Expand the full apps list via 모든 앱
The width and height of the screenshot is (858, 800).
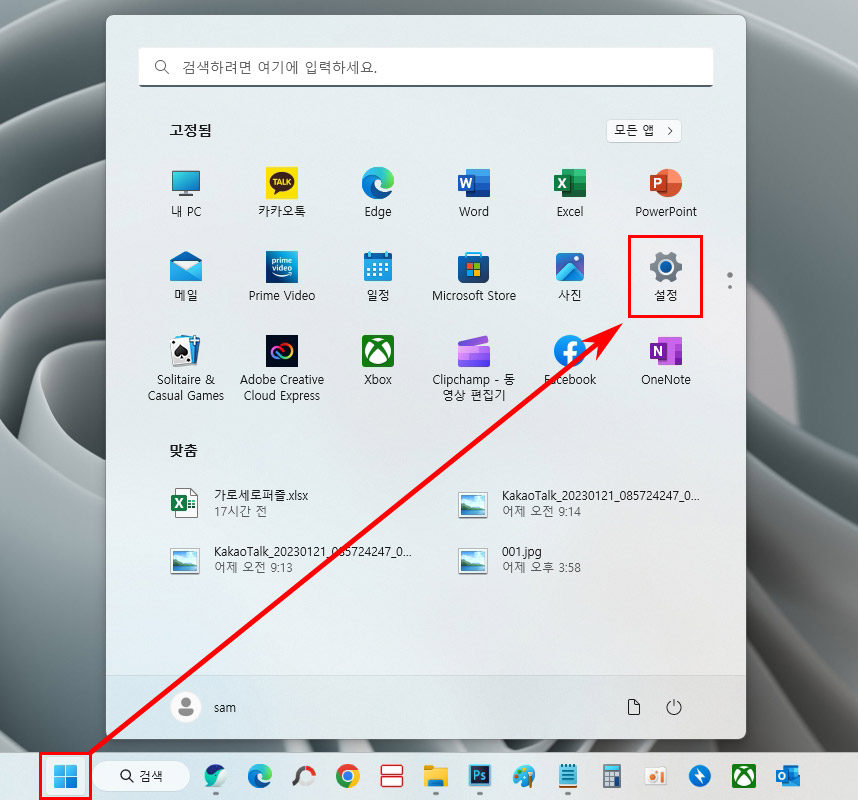pos(643,130)
